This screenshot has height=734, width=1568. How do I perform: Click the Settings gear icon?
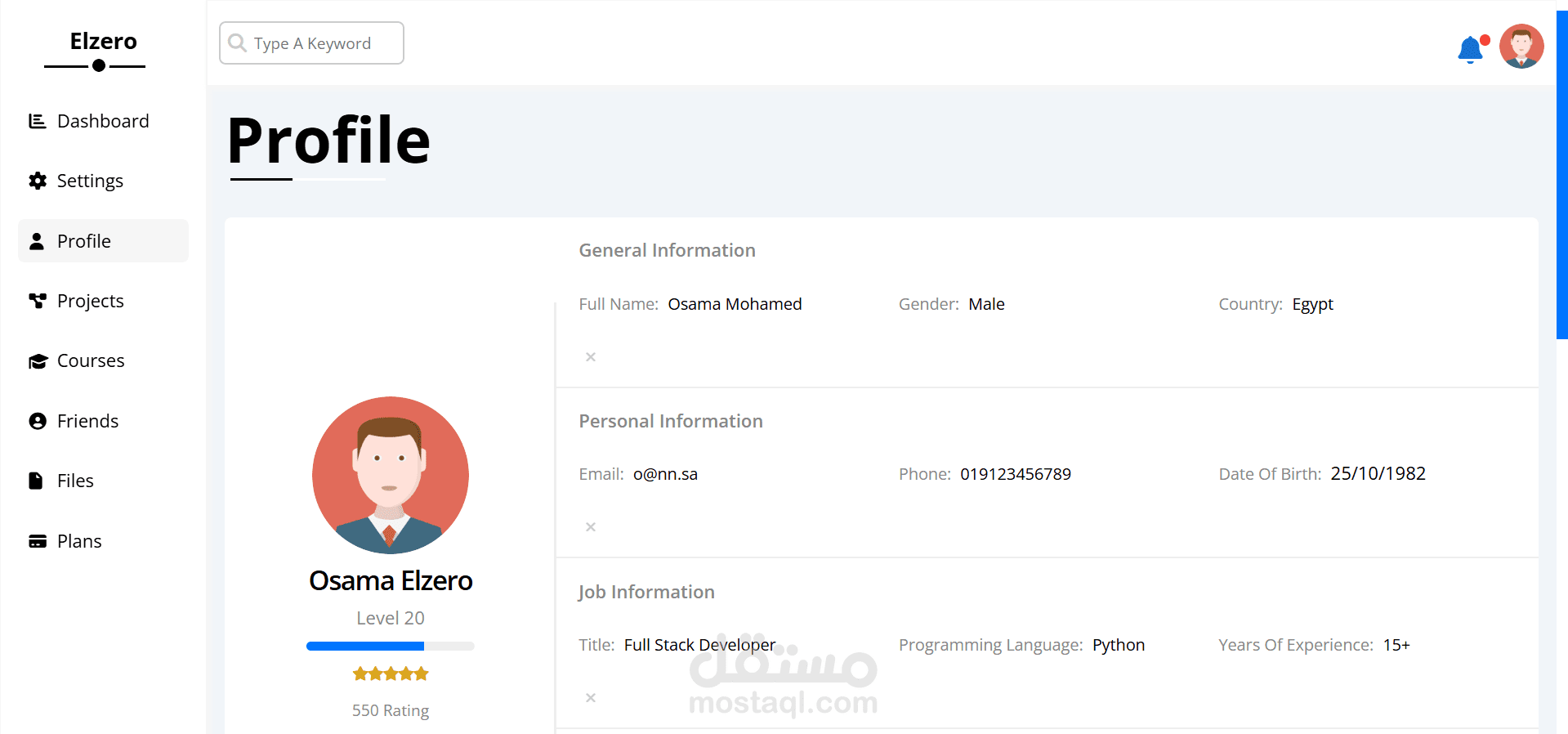38,181
